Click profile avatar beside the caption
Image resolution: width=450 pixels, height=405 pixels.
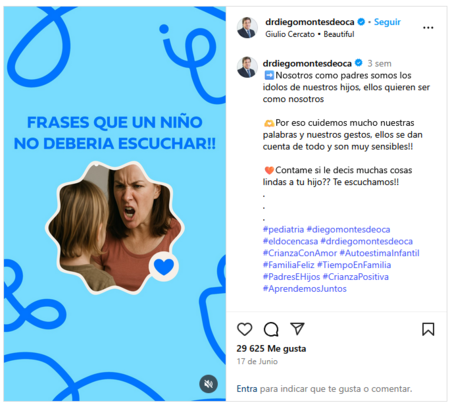247,67
